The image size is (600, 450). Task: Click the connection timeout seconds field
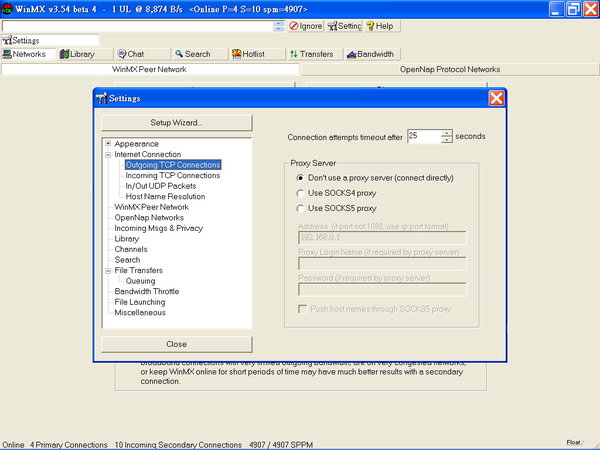pos(424,136)
